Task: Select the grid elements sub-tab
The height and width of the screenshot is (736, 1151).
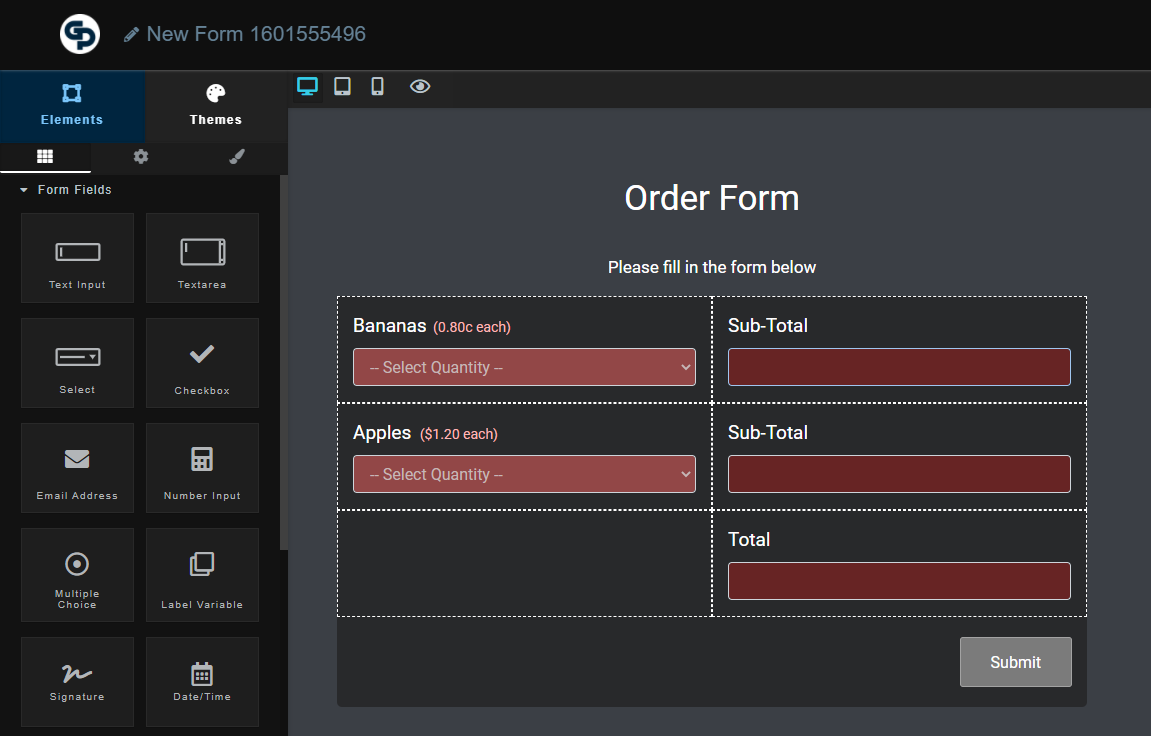Action: (x=45, y=156)
